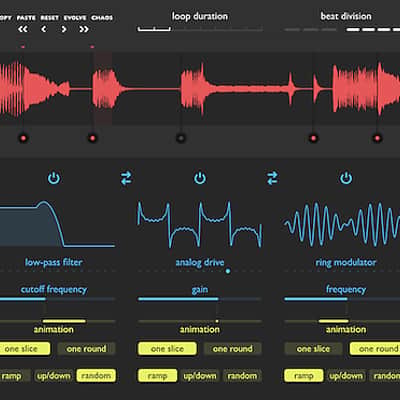Click the RESET menu item
Screen dimensions: 400x400
coord(50,18)
